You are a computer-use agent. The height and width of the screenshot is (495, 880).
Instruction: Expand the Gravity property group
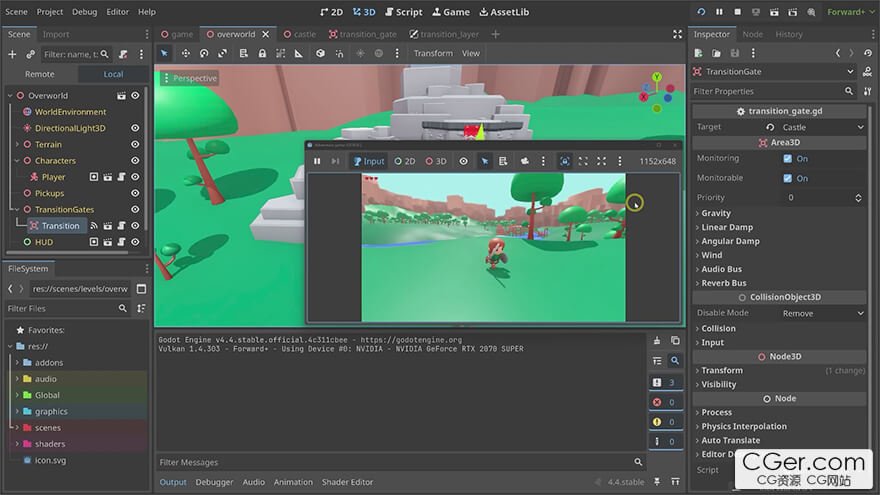(x=716, y=213)
